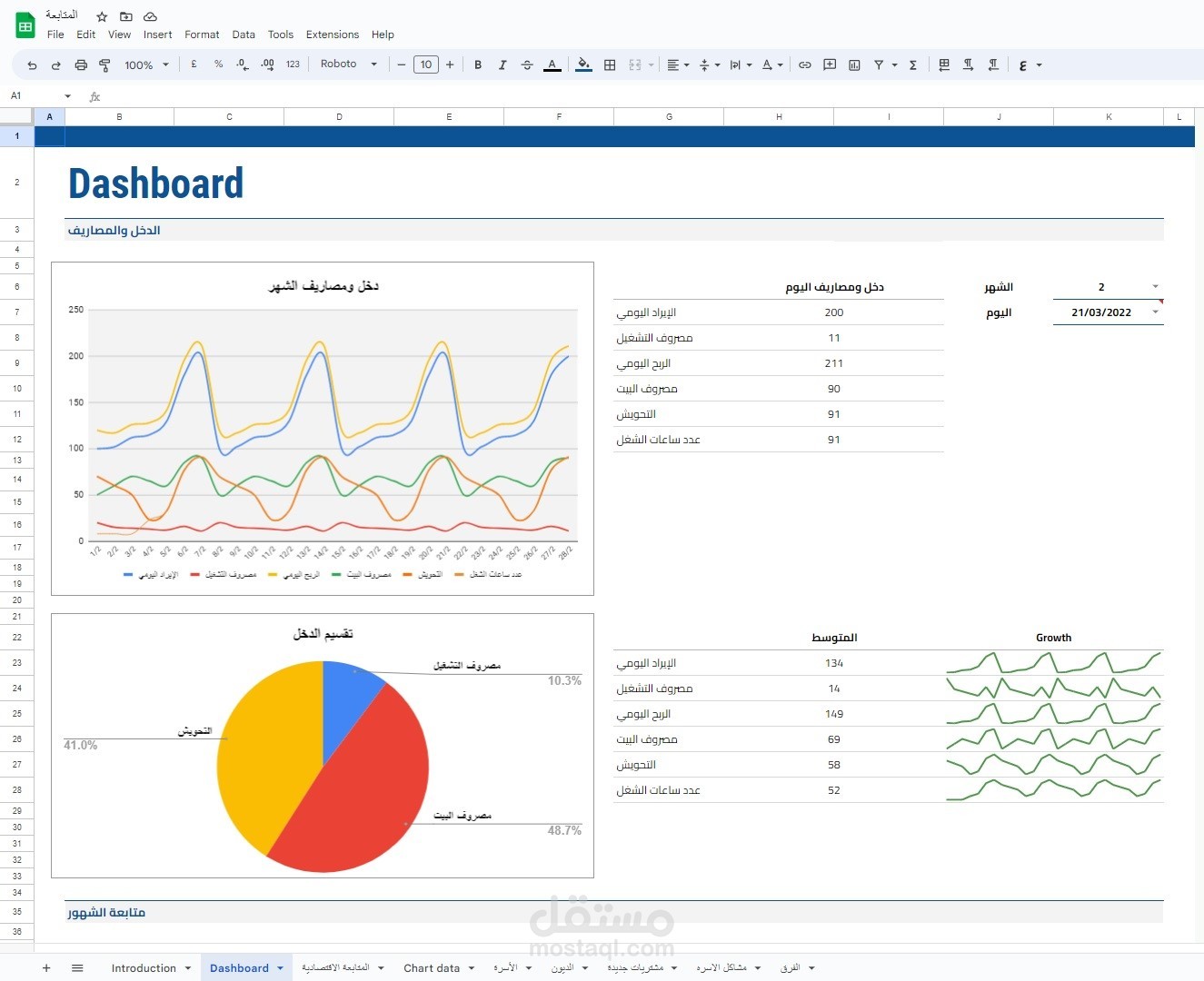Viewport: 1204px width, 981px height.
Task: Click the insert link icon
Action: coord(805,65)
